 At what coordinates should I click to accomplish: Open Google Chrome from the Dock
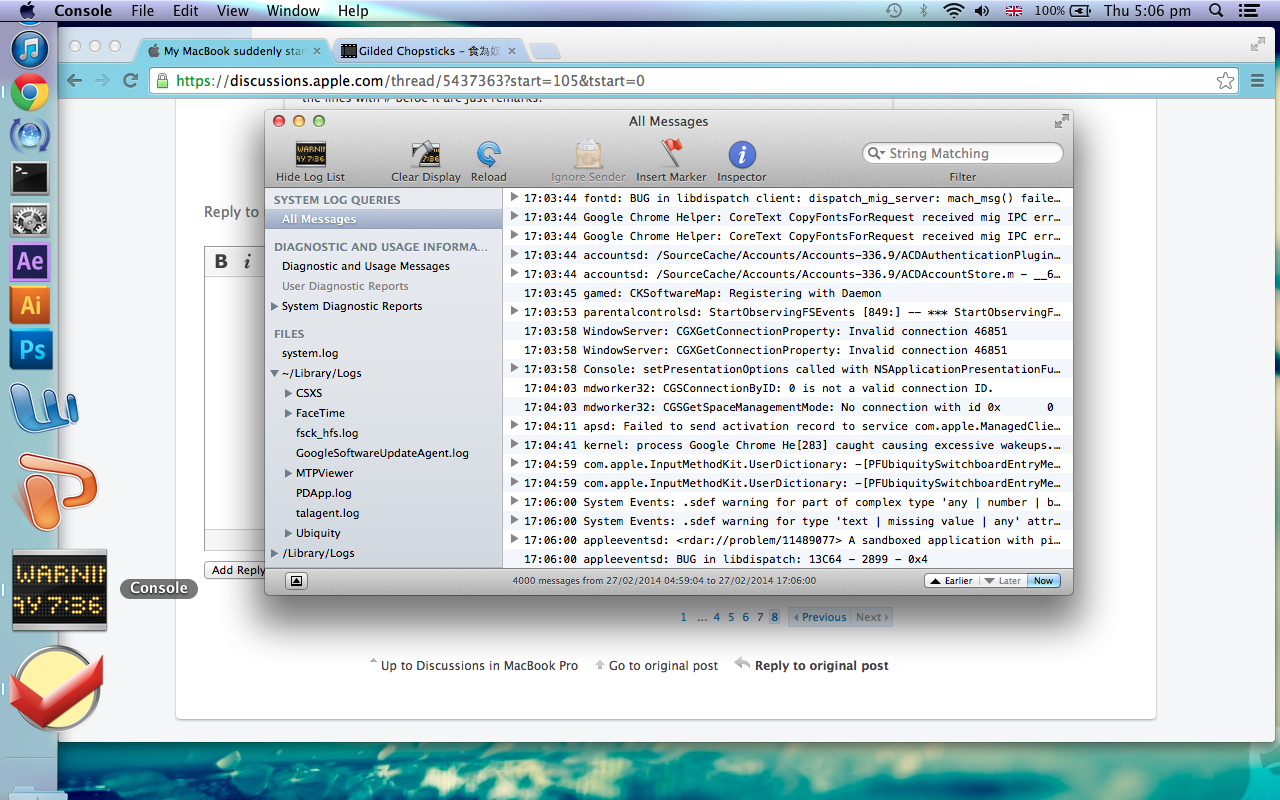tap(30, 93)
